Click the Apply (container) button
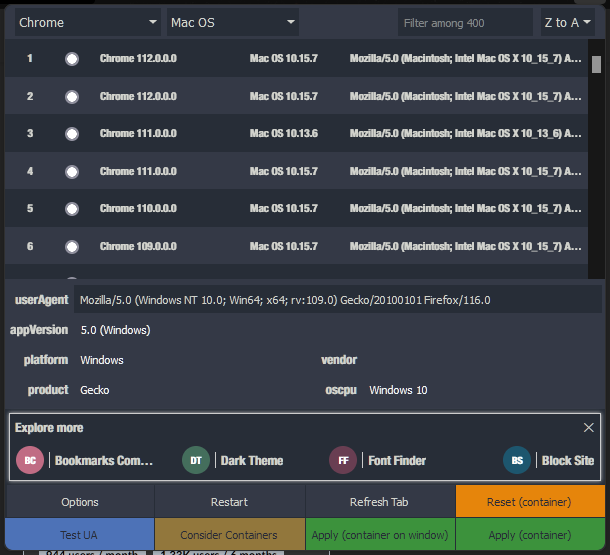The height and width of the screenshot is (555, 610). tap(530, 535)
